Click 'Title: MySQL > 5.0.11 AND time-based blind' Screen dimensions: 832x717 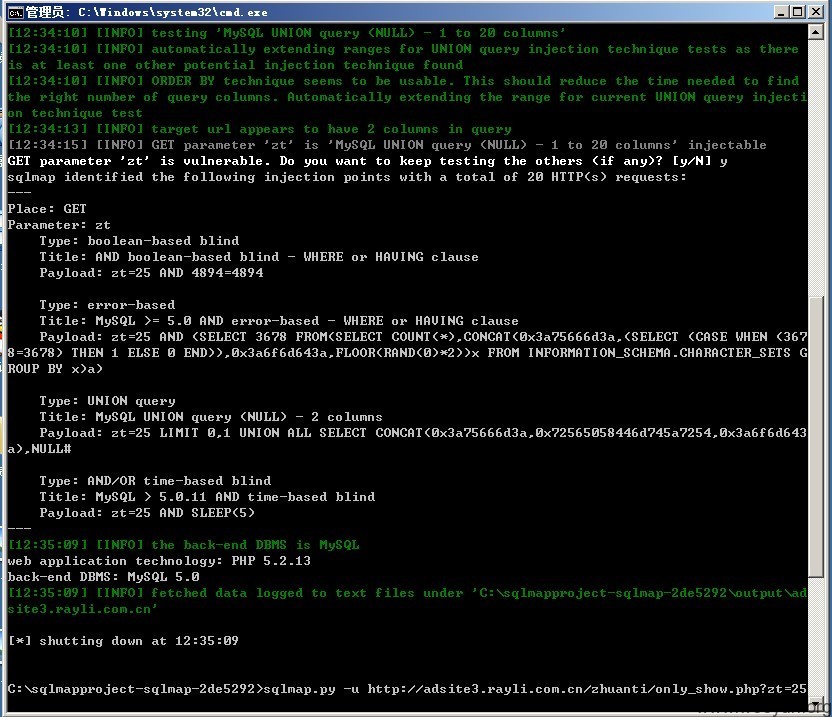207,497
